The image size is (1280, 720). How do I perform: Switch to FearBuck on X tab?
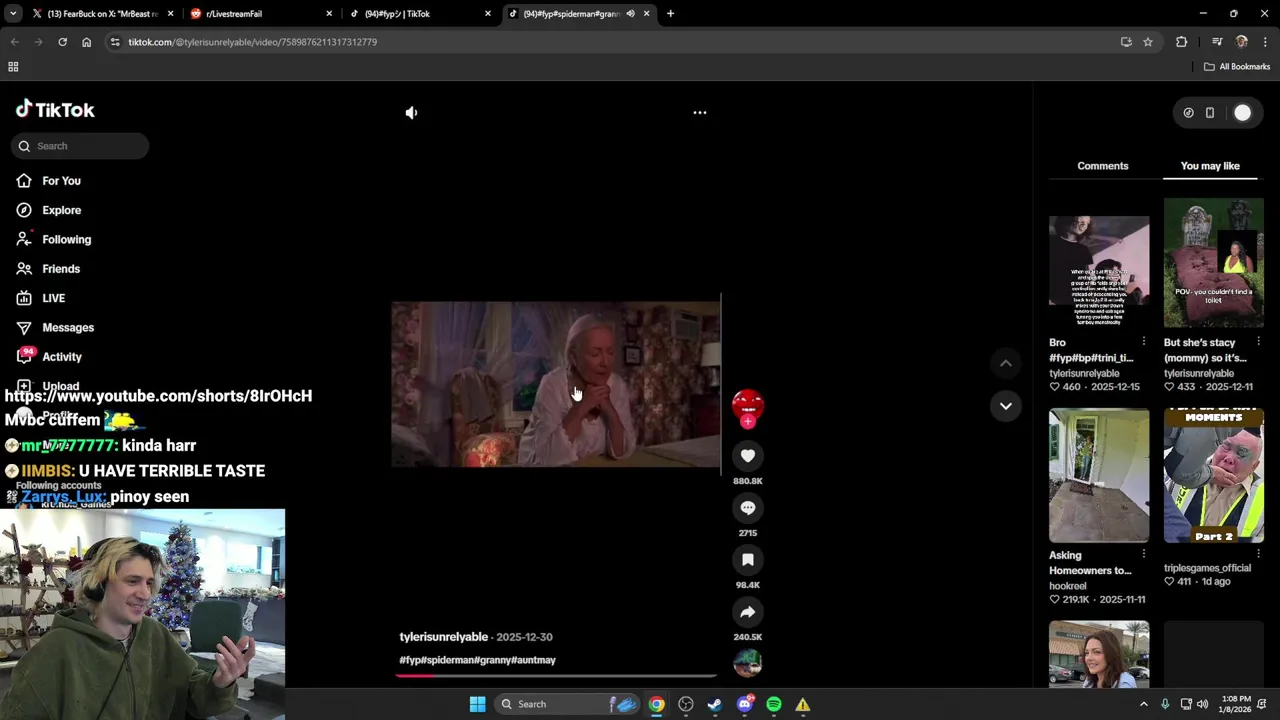tap(101, 14)
